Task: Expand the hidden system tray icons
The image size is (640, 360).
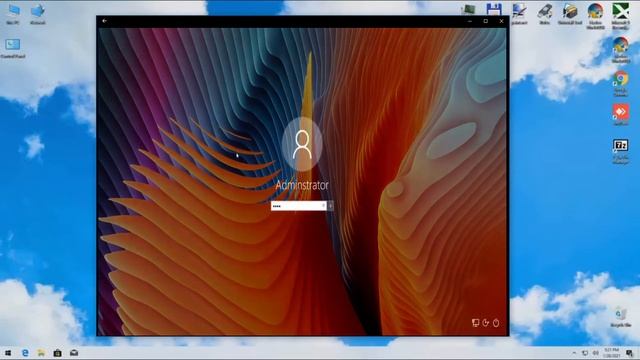Action: tap(574, 353)
